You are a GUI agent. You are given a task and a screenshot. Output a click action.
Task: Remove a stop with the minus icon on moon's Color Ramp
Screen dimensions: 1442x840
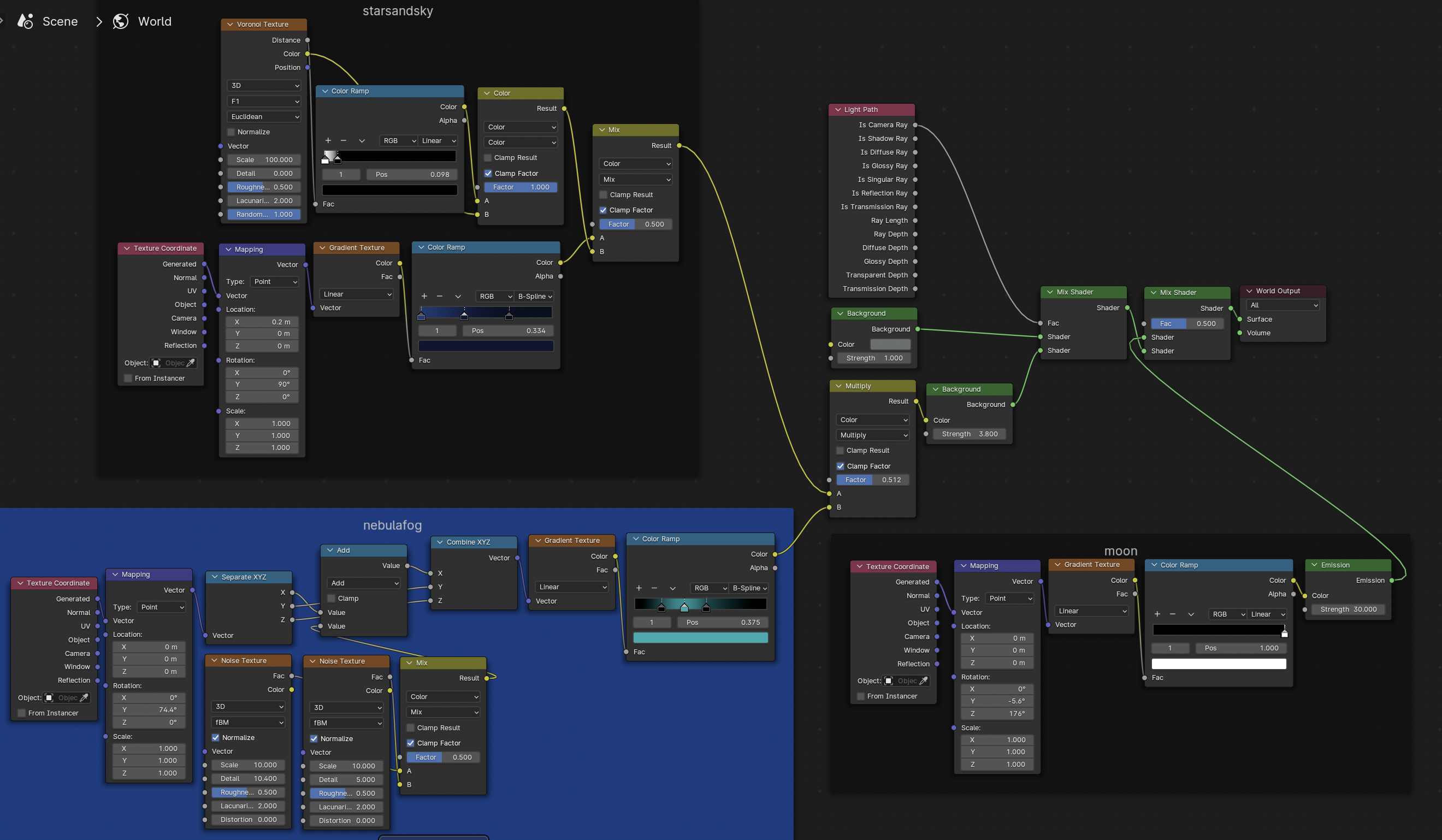point(1173,614)
